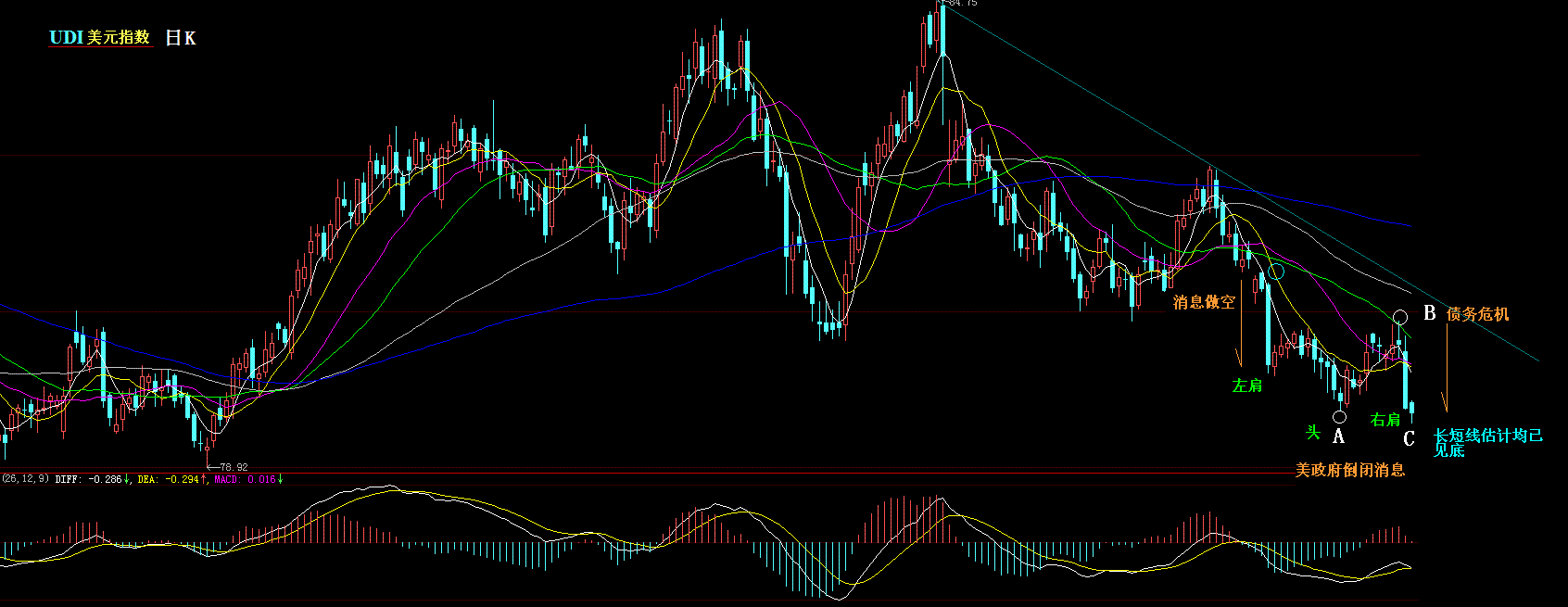Click the 84.75 high price label

(x=963, y=4)
